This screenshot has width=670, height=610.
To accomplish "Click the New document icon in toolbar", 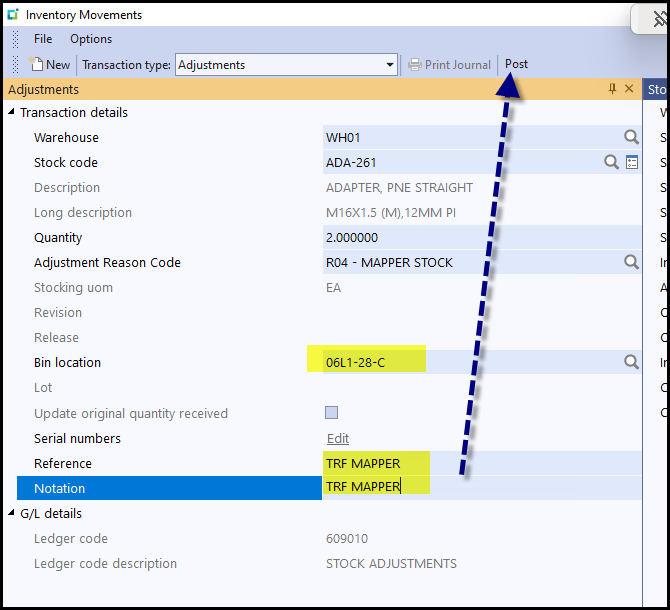I will 37,65.
